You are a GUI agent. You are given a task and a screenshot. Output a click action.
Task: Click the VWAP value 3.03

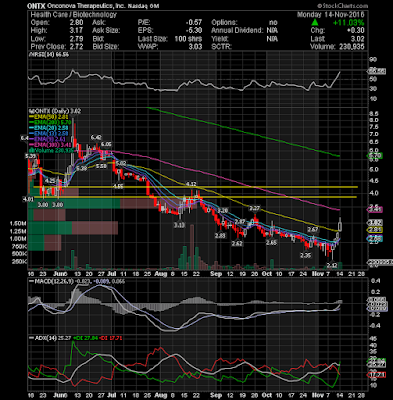(195, 47)
